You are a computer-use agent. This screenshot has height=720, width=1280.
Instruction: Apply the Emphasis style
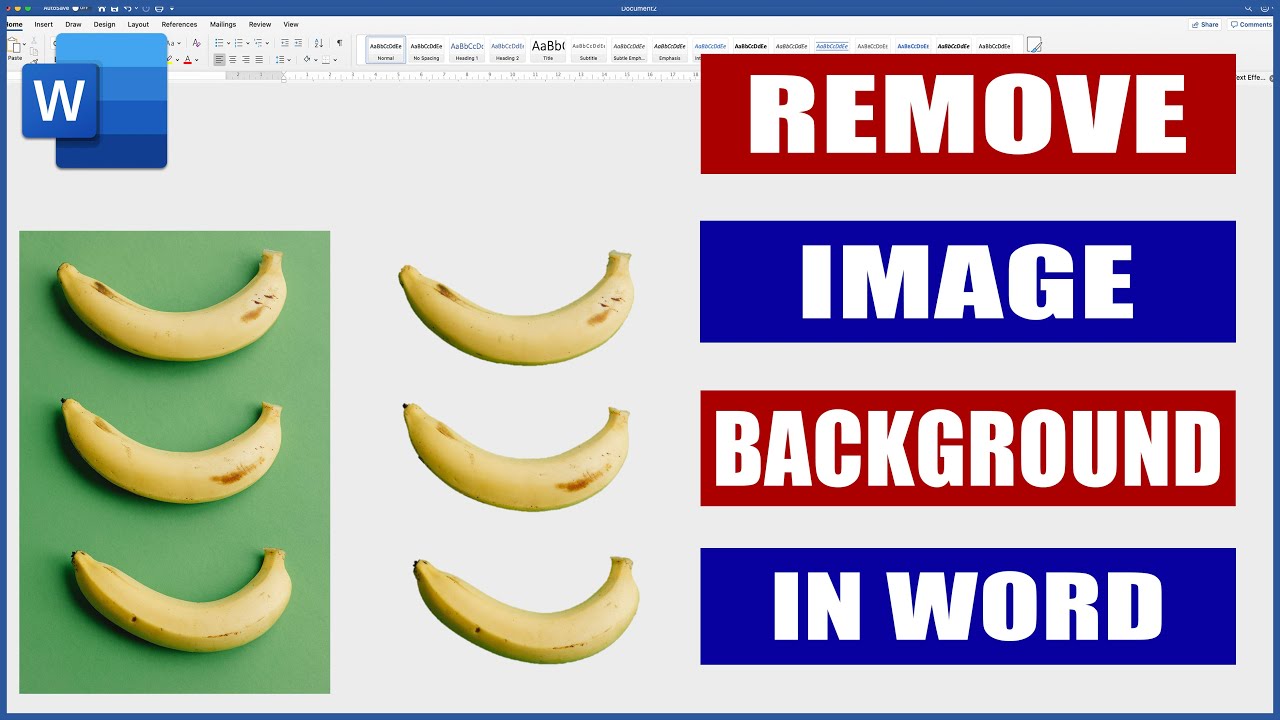(670, 50)
